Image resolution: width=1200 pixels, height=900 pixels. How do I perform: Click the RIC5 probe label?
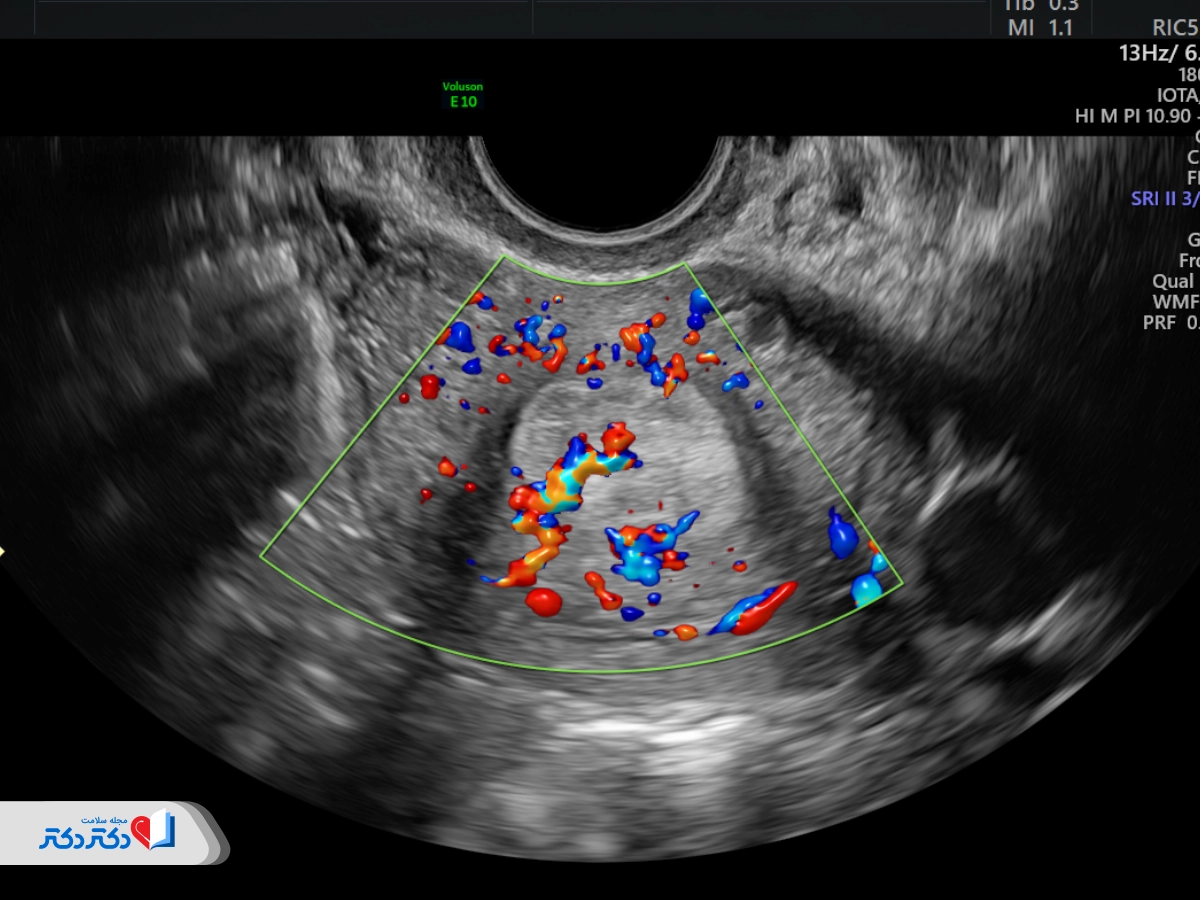pos(1174,28)
